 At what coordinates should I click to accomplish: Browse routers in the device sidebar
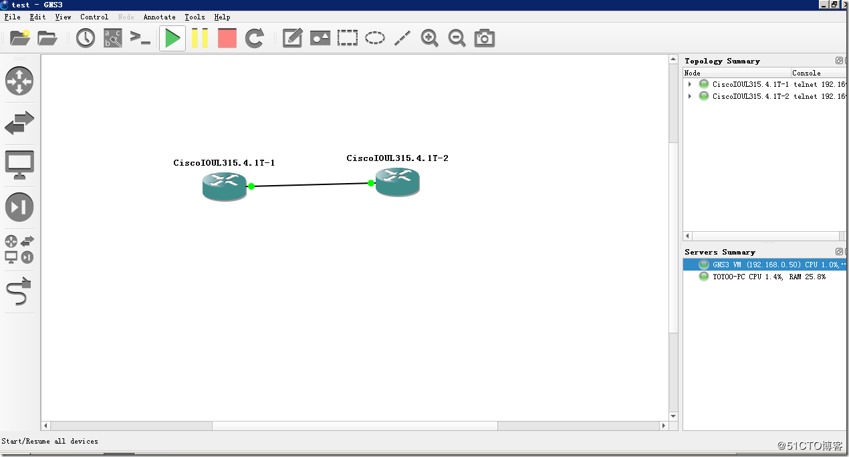click(19, 81)
